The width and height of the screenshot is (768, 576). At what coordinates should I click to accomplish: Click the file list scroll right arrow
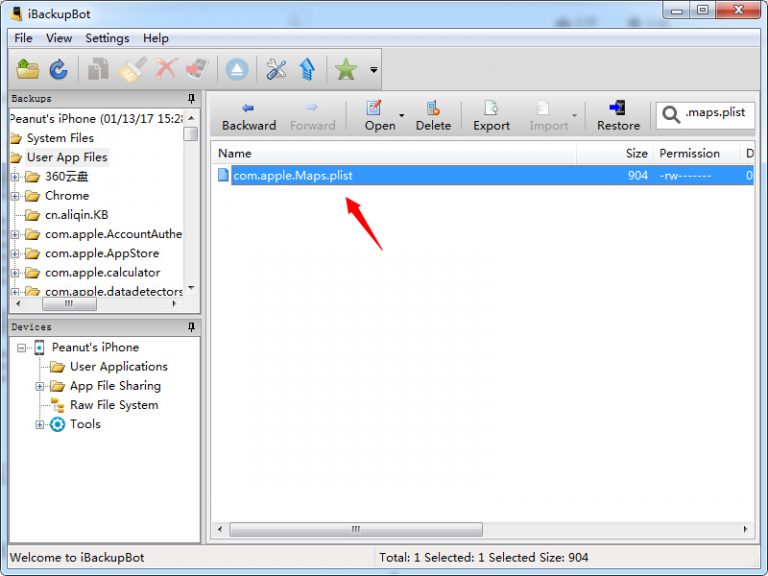click(x=745, y=529)
